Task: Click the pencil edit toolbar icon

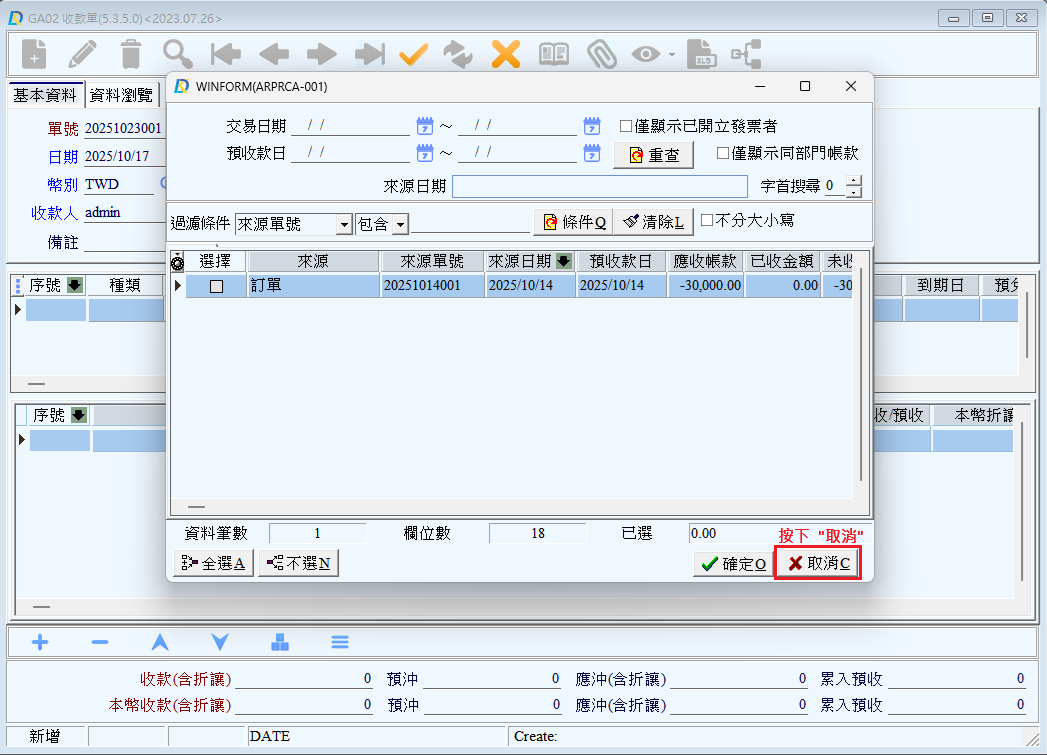Action: pos(83,54)
